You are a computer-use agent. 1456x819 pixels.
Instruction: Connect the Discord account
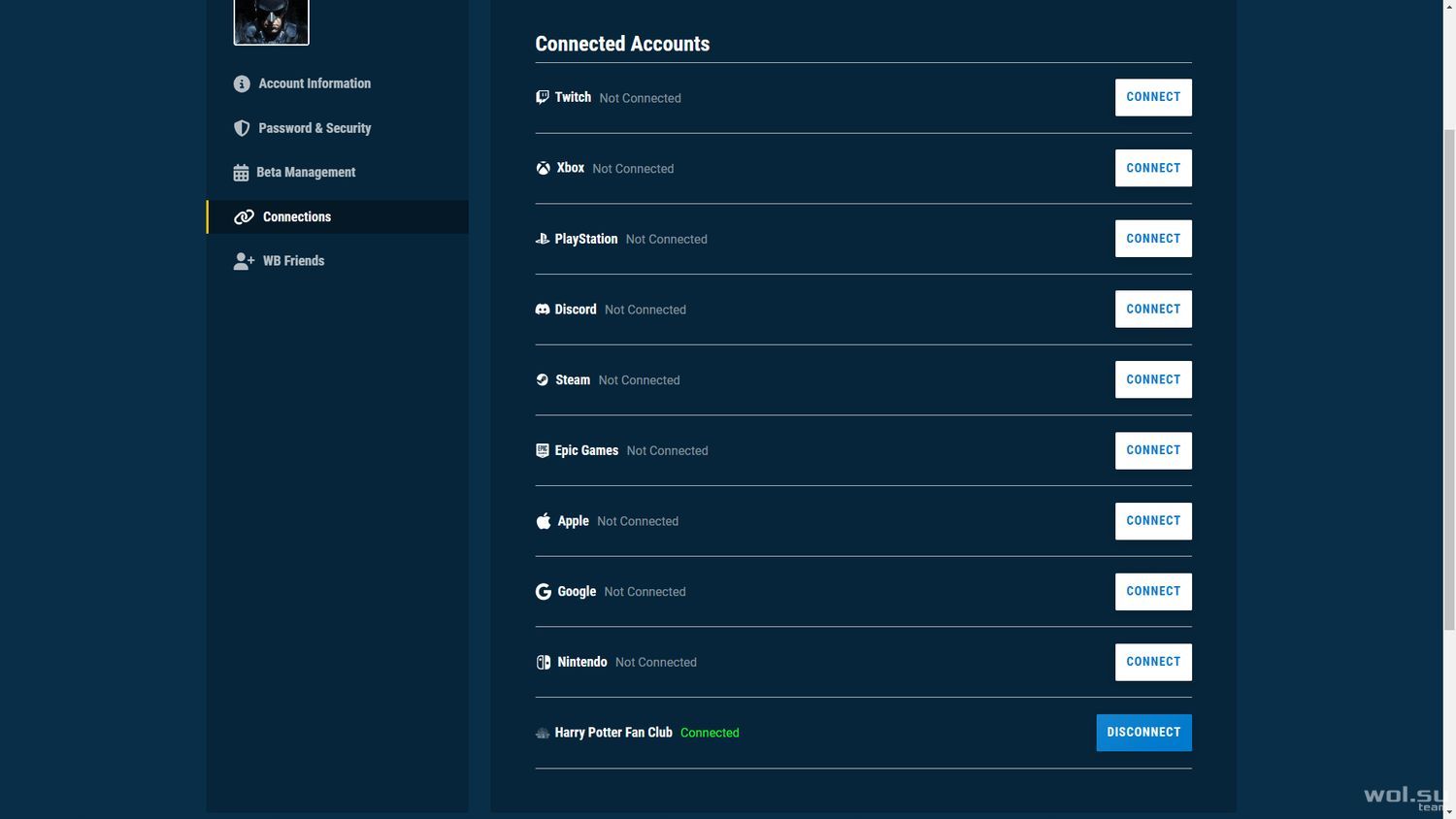pyautogui.click(x=1153, y=310)
